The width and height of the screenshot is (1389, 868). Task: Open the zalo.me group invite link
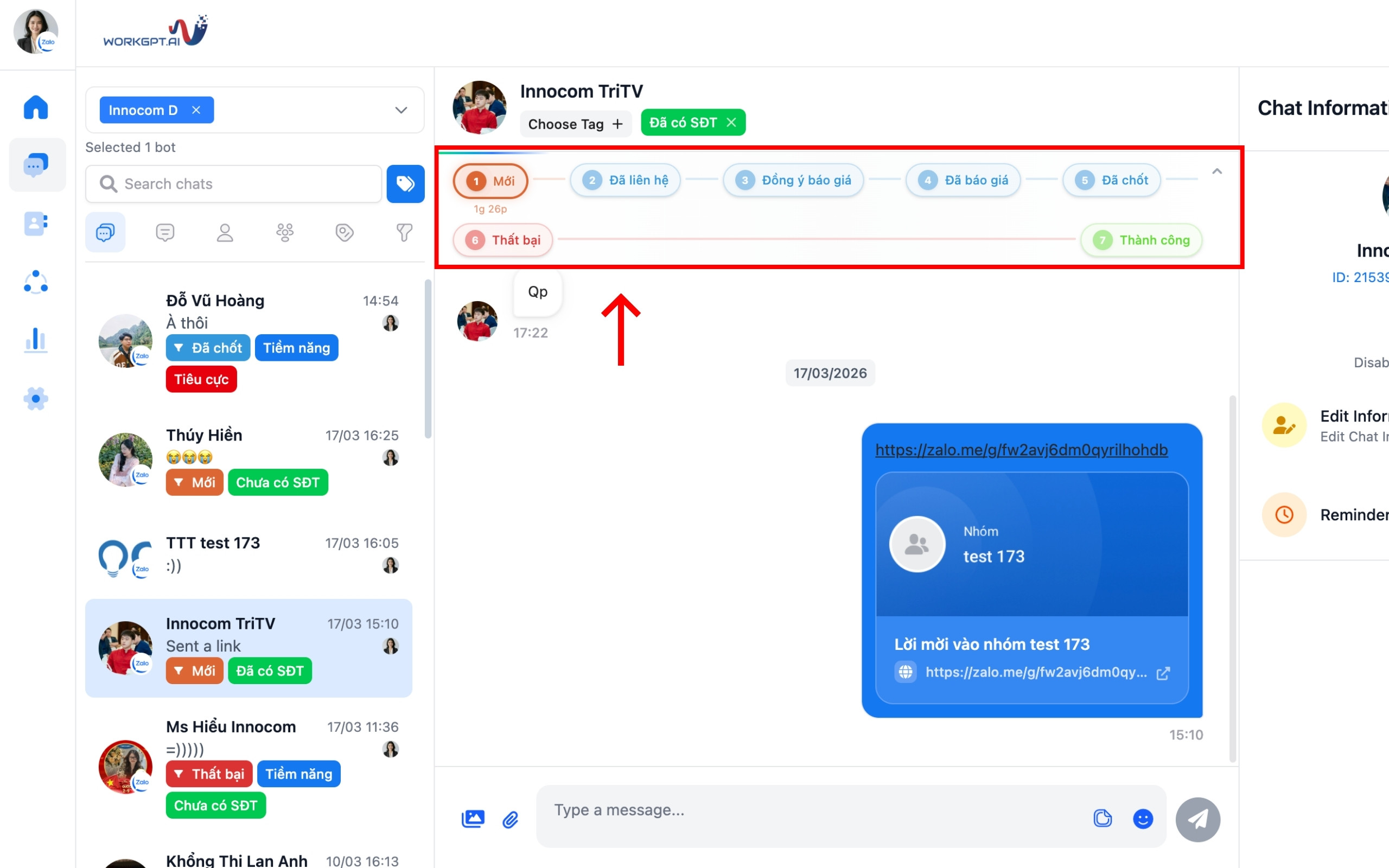[x=1021, y=450]
